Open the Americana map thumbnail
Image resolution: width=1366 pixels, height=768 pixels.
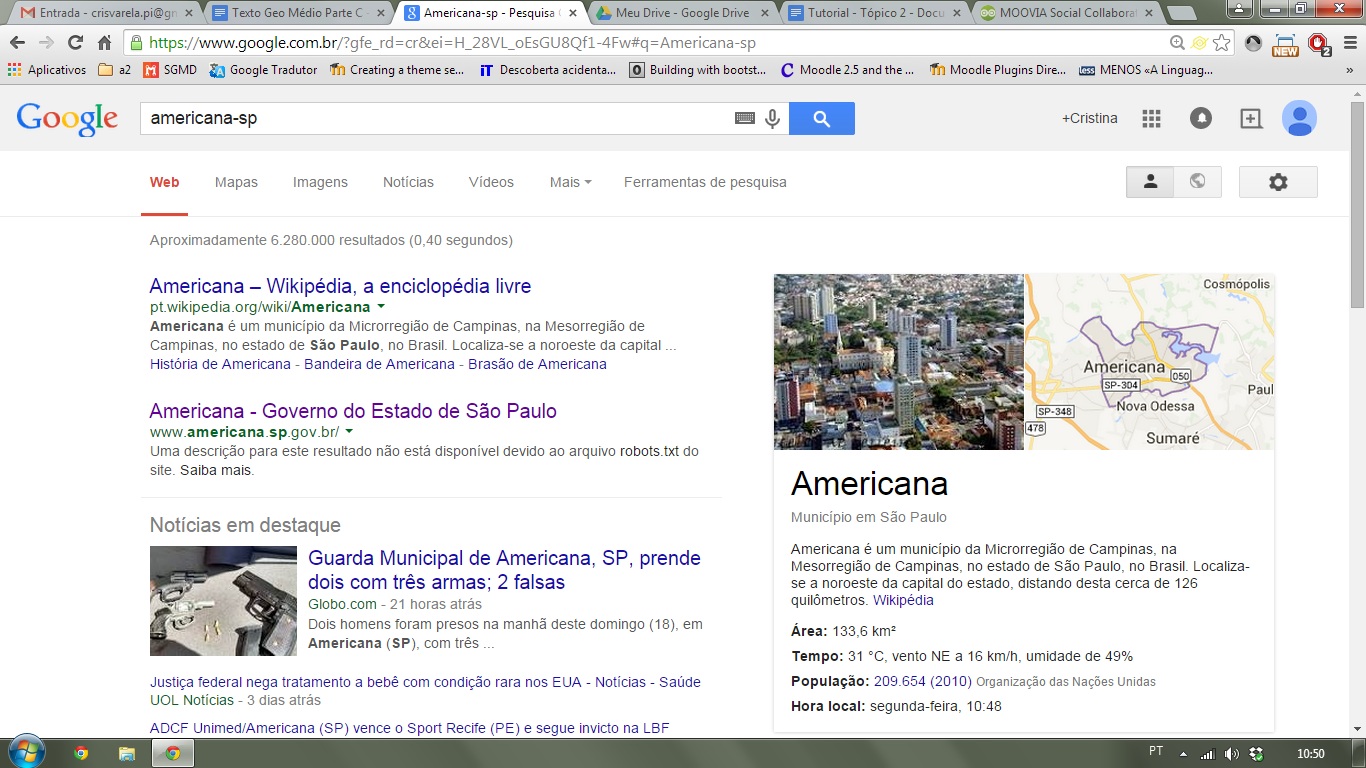(x=1150, y=362)
